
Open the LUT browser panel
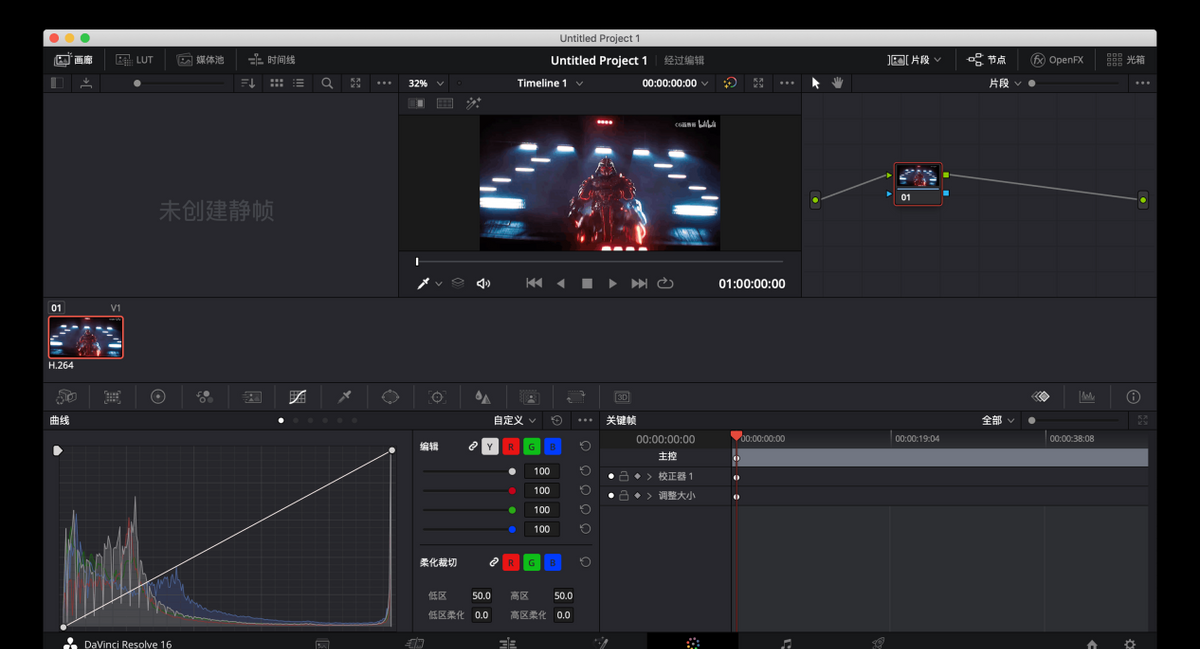[x=134, y=60]
